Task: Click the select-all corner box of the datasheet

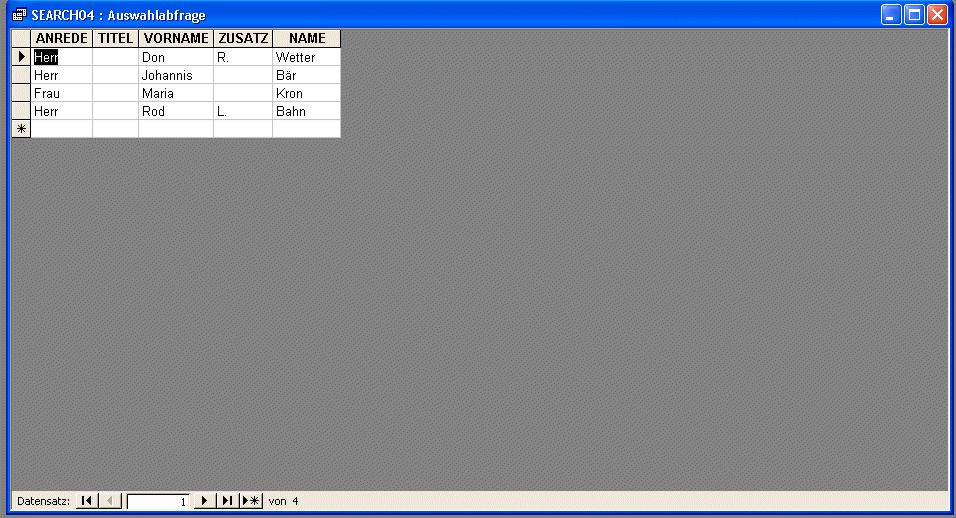Action: pyautogui.click(x=21, y=38)
